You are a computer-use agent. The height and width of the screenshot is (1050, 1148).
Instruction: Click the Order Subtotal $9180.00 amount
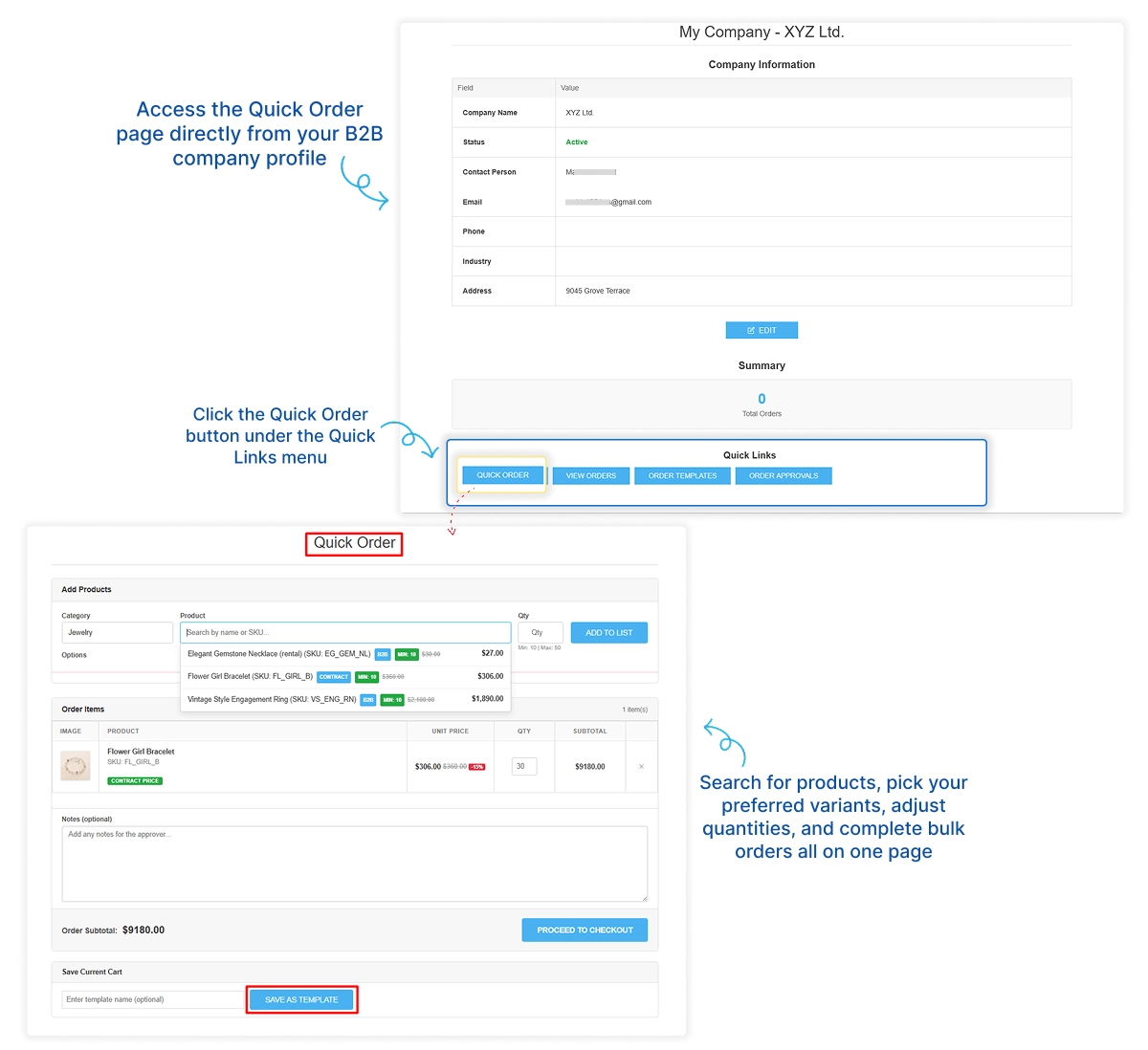tap(143, 930)
